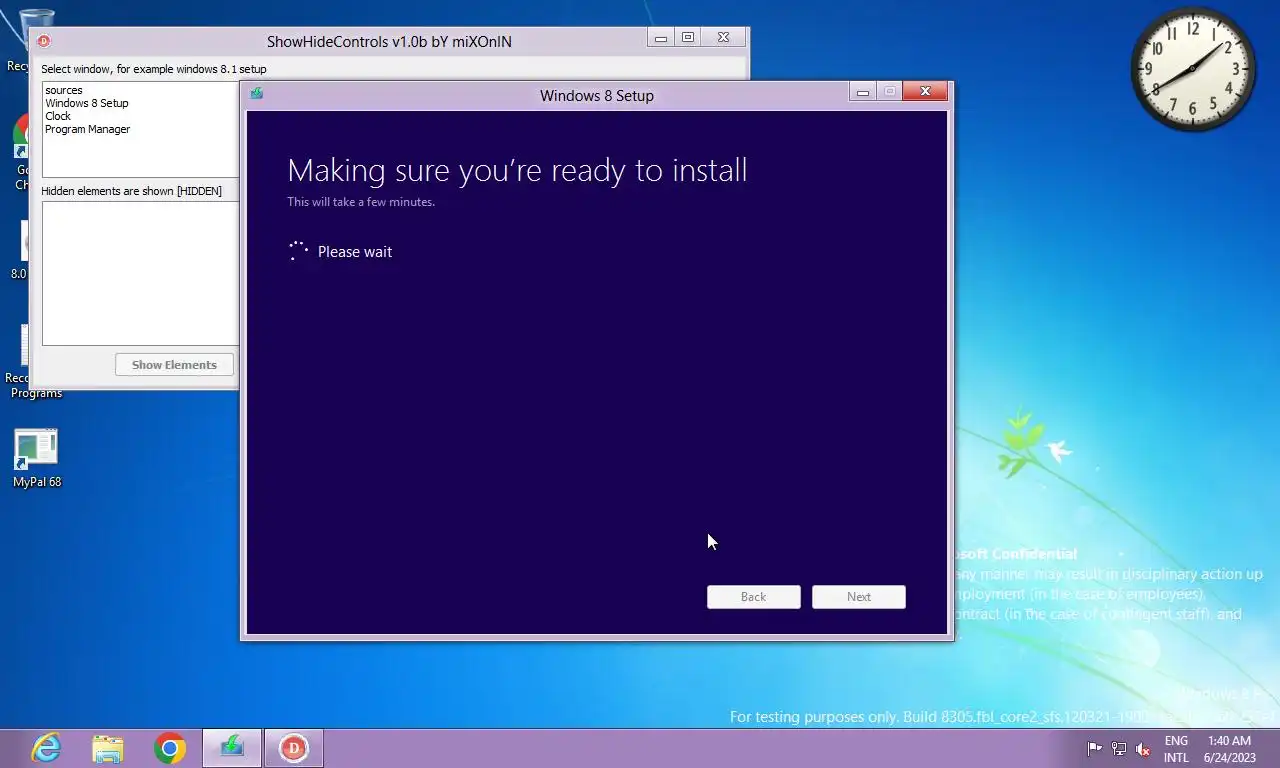This screenshot has width=1280, height=768.
Task: Switch to Windows 8 Setup taskbar button
Action: coord(232,748)
